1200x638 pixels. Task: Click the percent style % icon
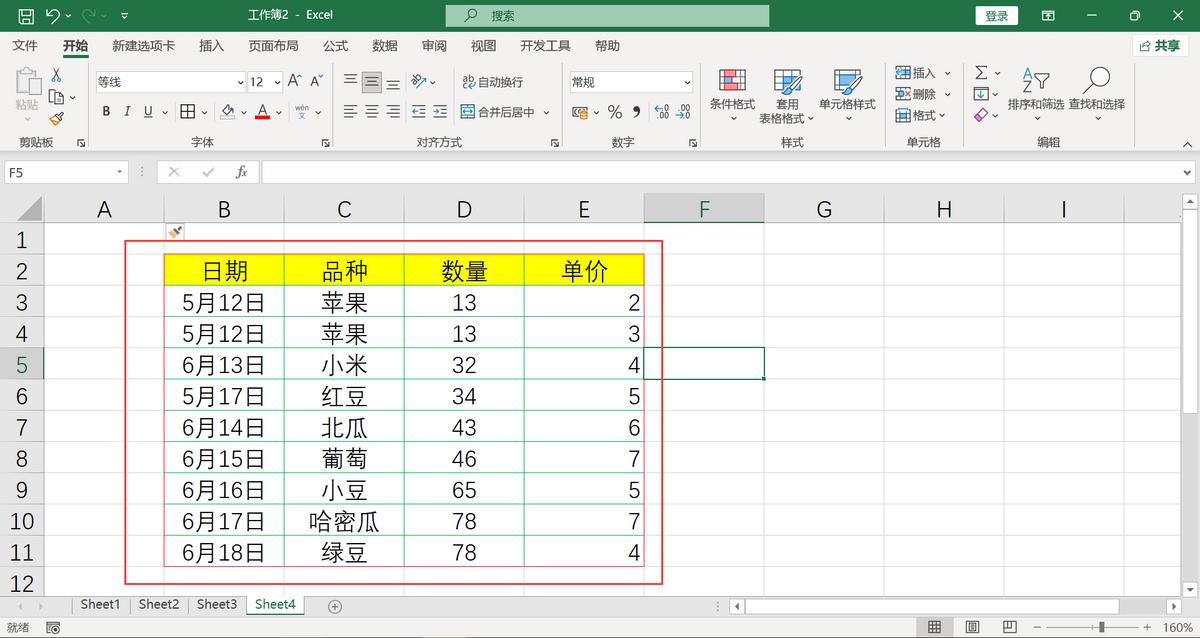click(x=613, y=112)
